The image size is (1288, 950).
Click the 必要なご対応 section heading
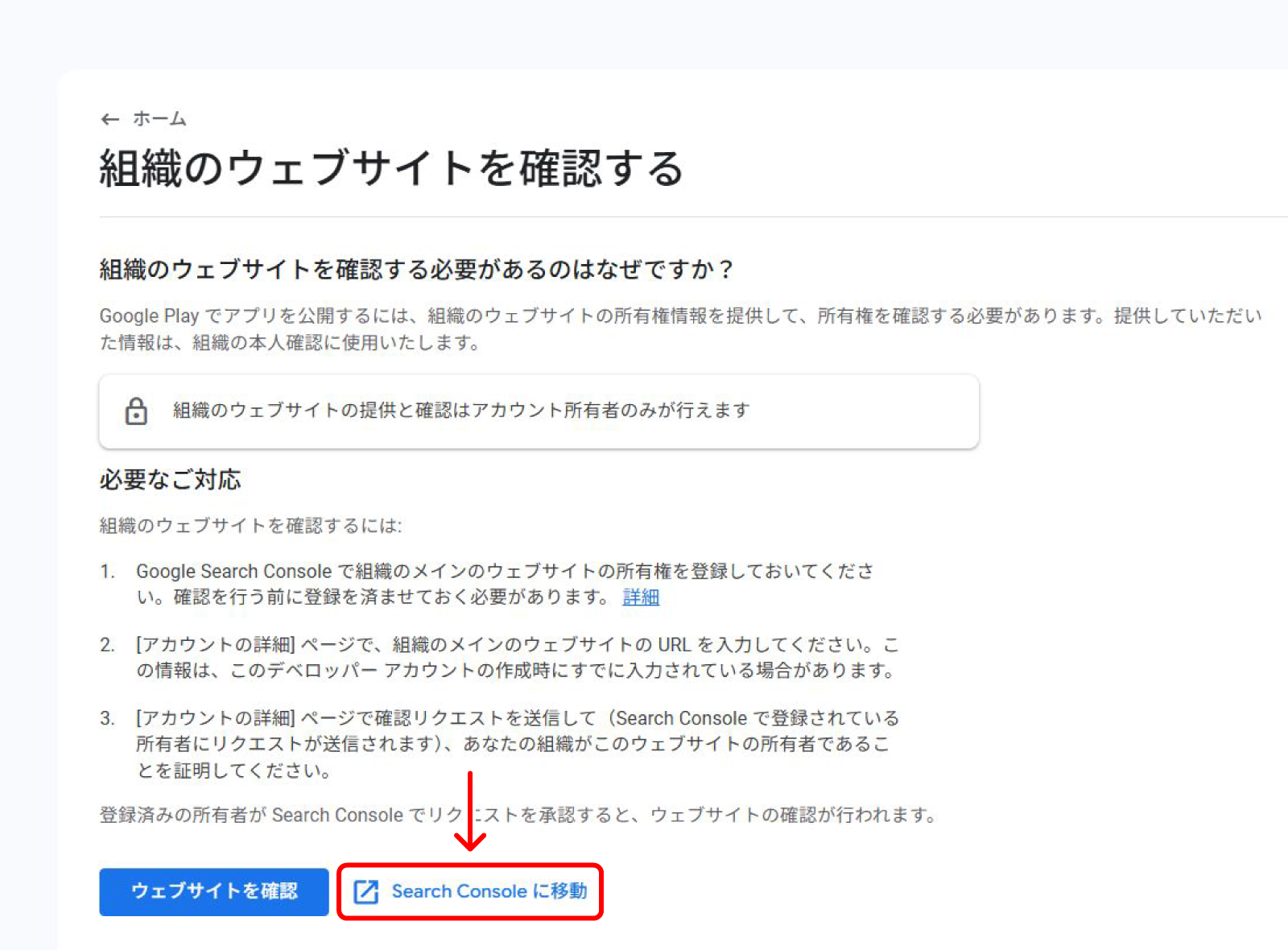pyautogui.click(x=170, y=480)
